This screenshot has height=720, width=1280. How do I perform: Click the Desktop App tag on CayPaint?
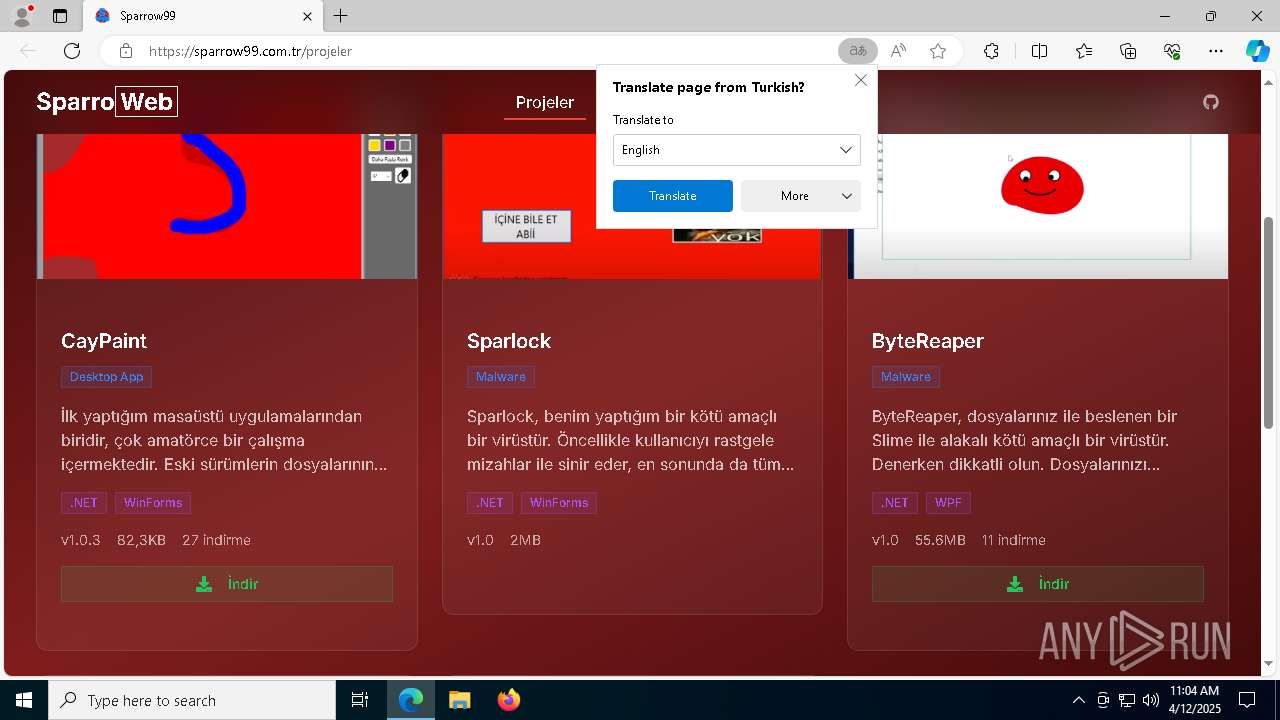click(107, 377)
